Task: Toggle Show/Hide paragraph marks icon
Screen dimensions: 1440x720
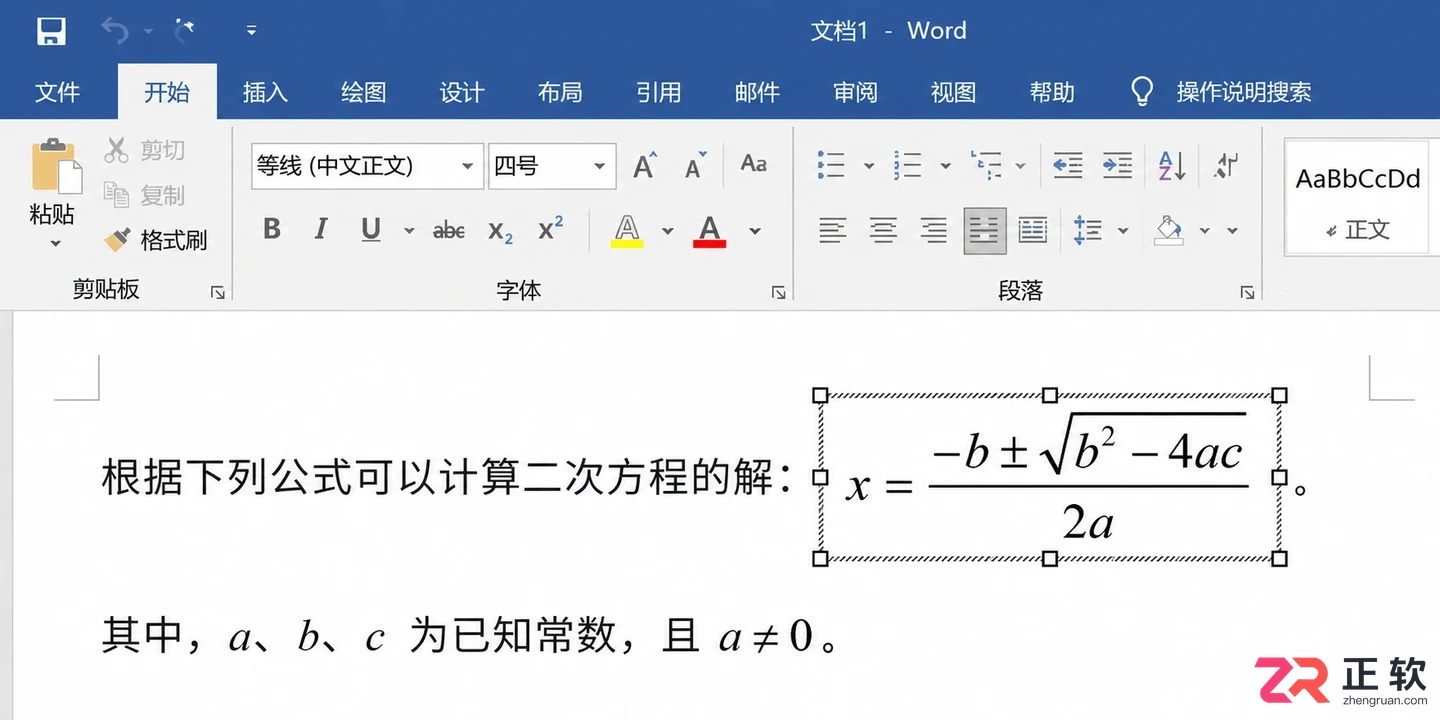Action: (x=1226, y=165)
